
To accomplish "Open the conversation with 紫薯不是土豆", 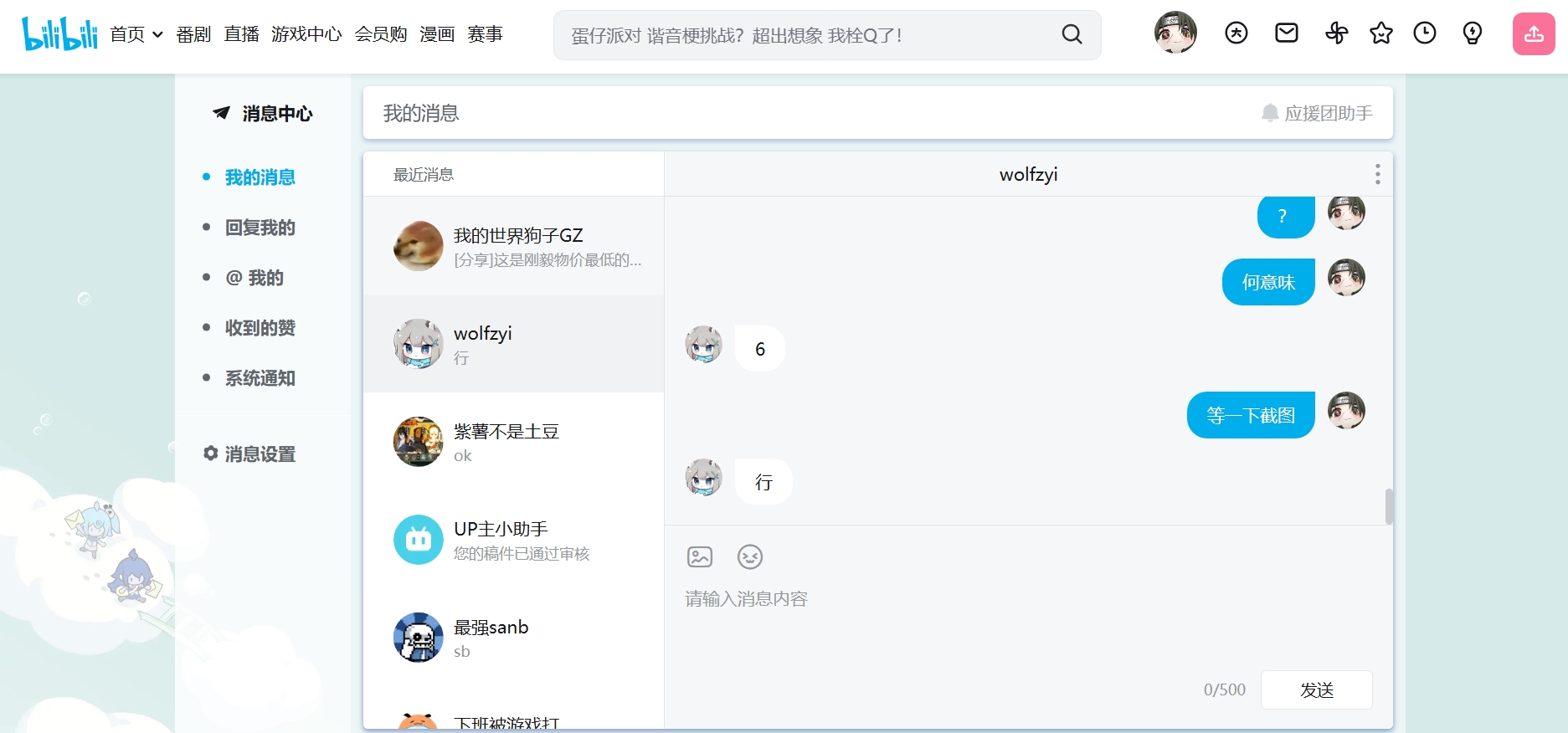I will [x=513, y=442].
